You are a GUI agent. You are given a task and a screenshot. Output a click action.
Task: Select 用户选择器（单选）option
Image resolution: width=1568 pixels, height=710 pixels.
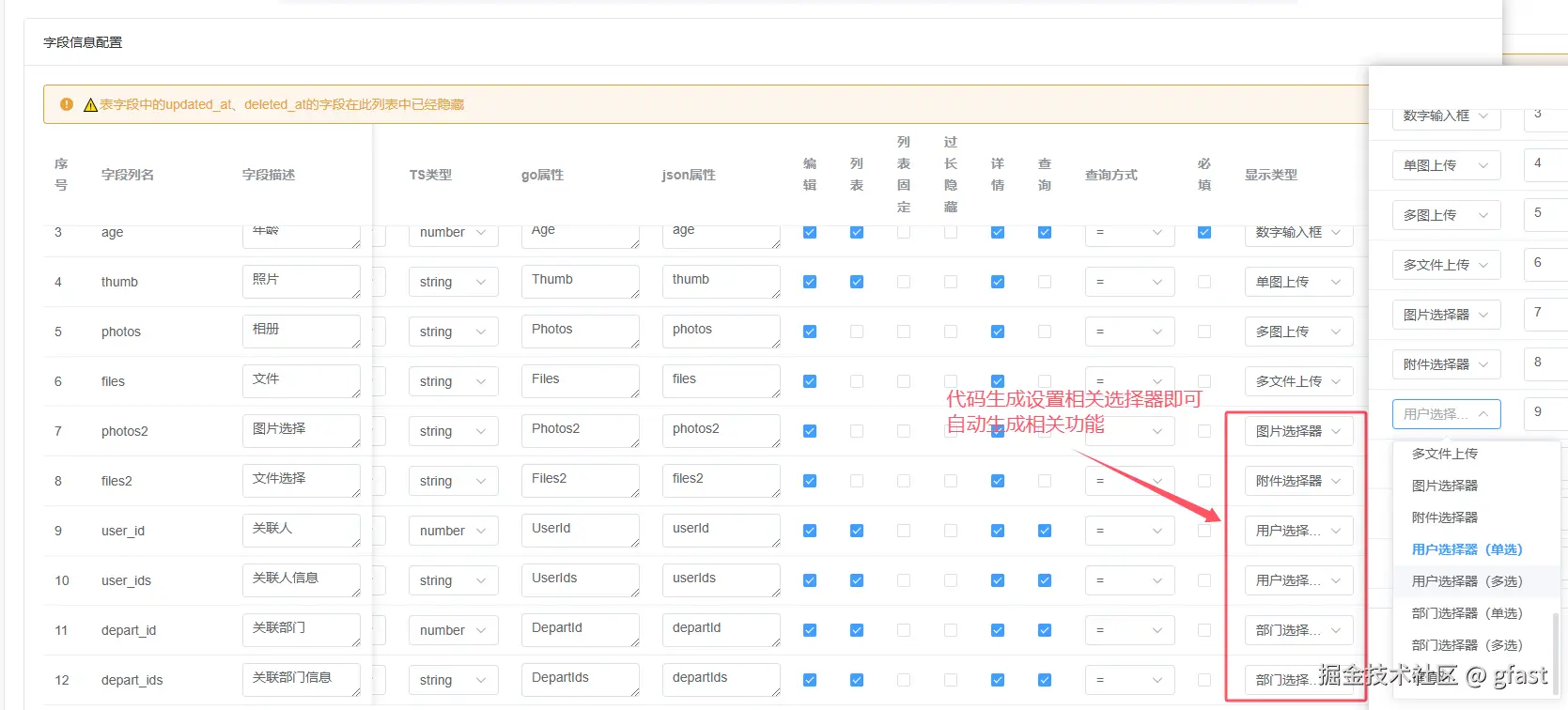(1475, 549)
